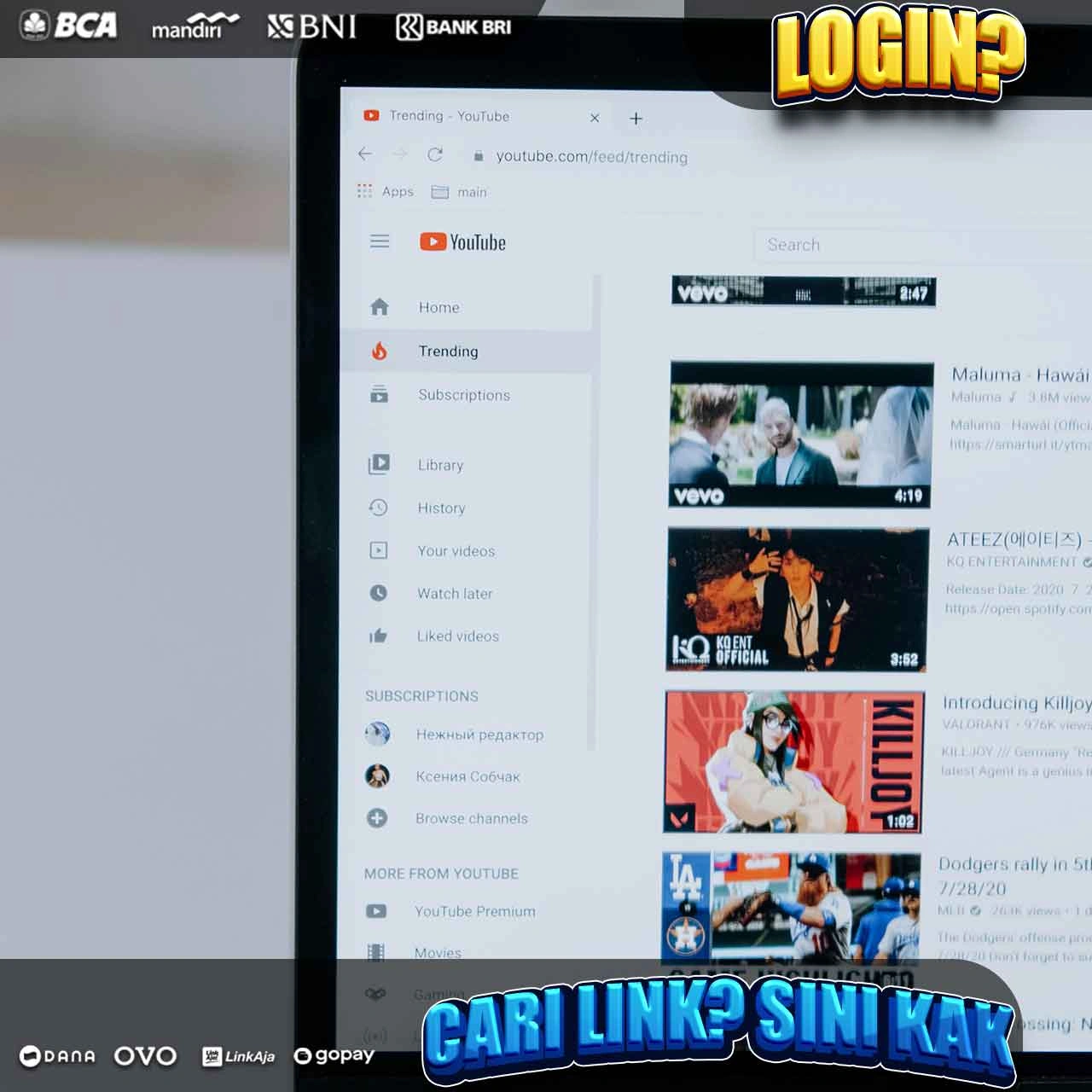Open Watch later playlist
This screenshot has height=1092, width=1092.
point(466,594)
